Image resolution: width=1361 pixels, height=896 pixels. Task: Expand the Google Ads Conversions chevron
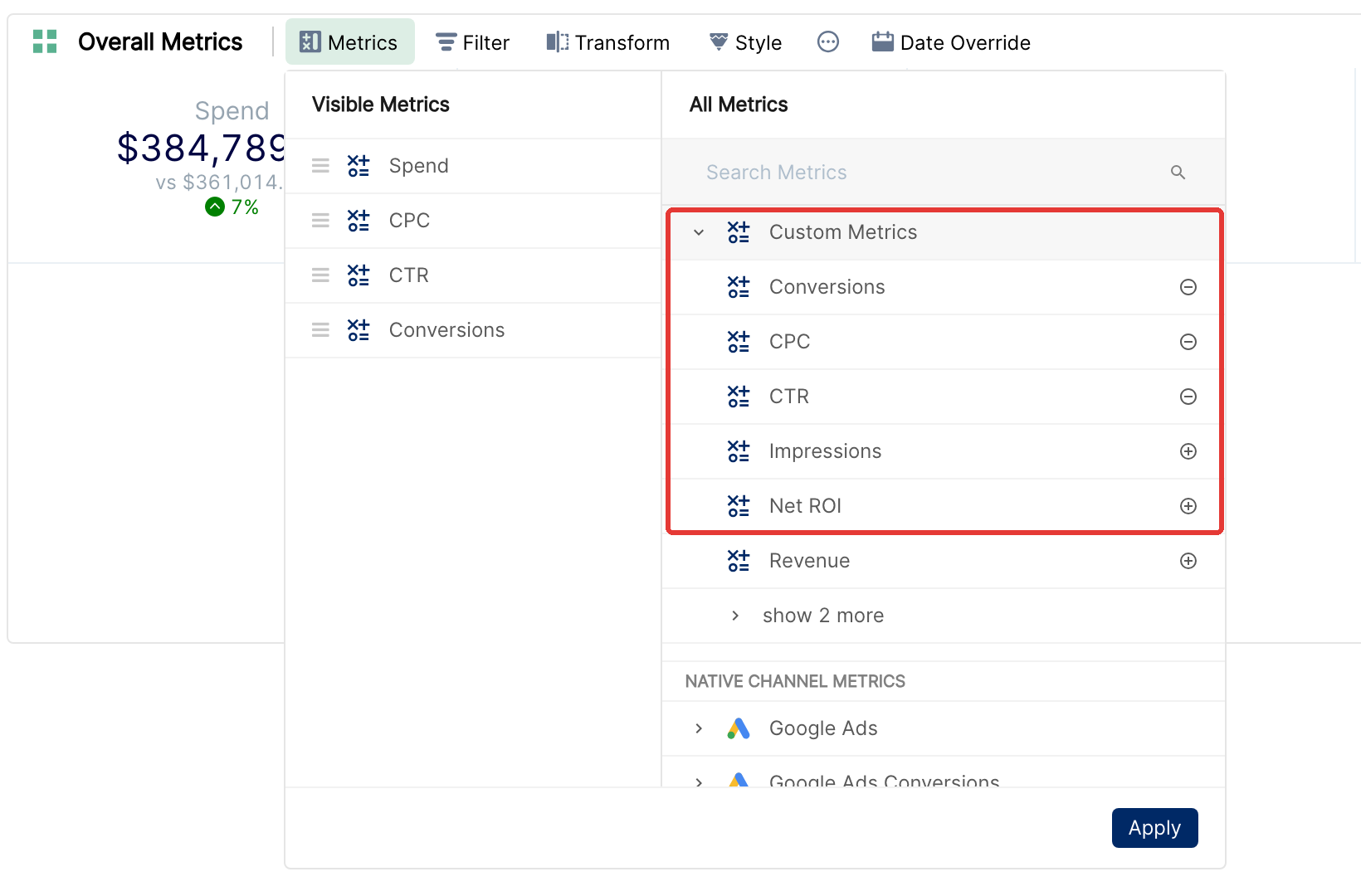[x=699, y=782]
